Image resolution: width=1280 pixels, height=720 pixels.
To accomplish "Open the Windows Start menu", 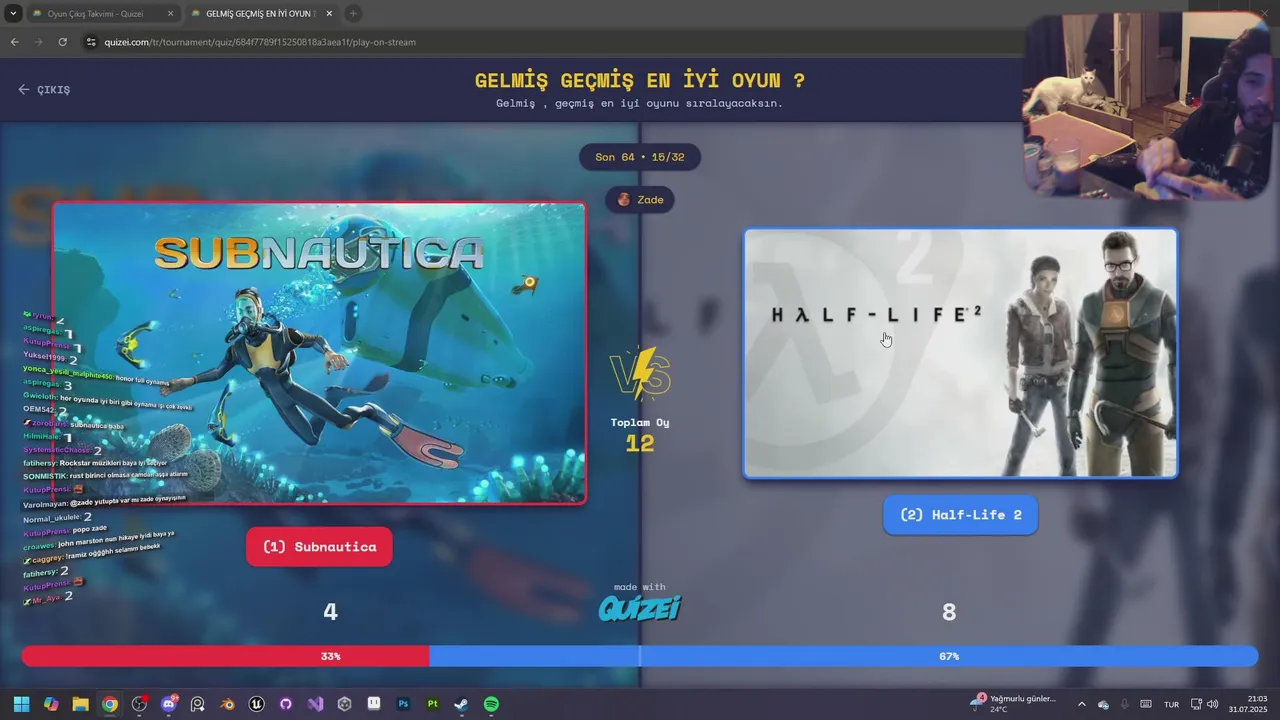I will (21, 704).
